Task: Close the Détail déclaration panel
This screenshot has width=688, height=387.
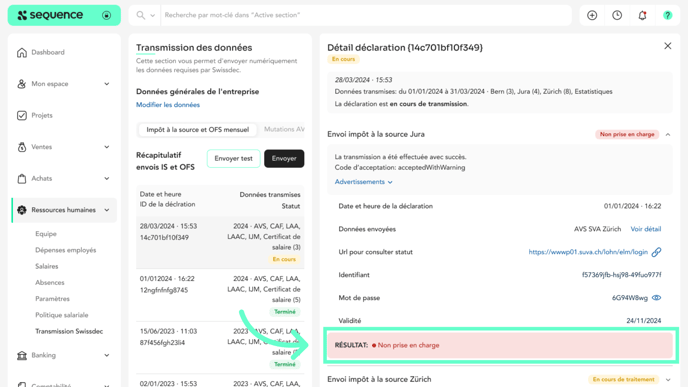Action: click(x=667, y=46)
